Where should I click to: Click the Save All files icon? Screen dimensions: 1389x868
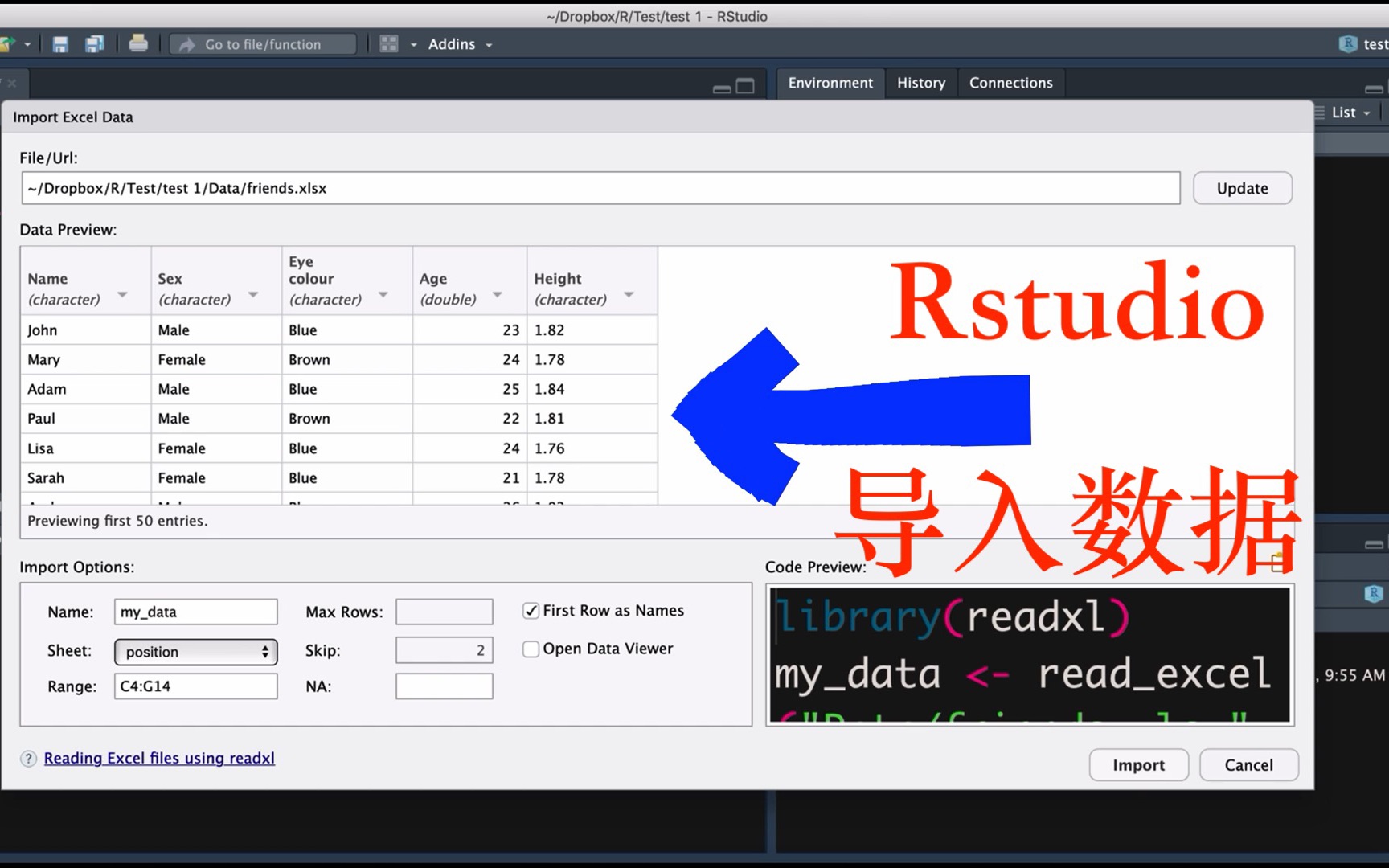(x=95, y=44)
